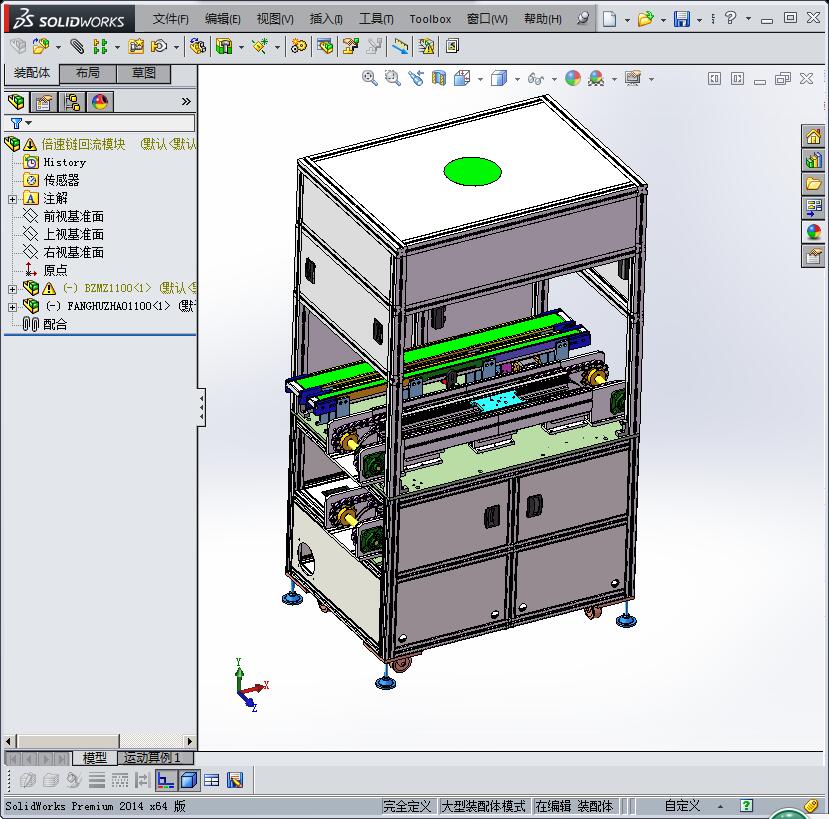Screen dimensions: 829x819
Task: Click the Bill of Materials icon
Action: tap(325, 47)
